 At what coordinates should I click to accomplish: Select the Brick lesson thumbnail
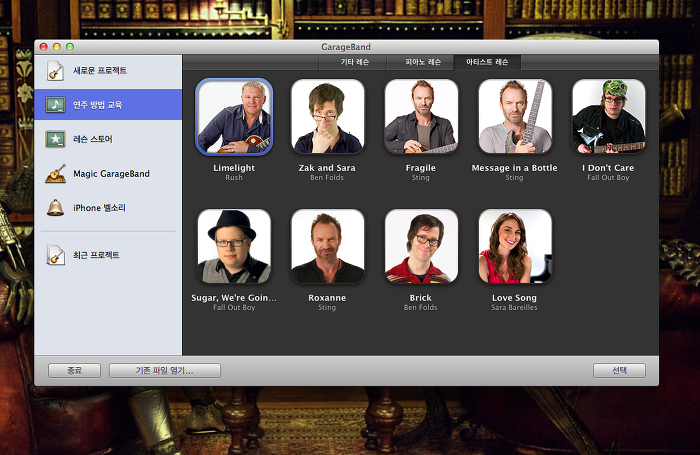(x=421, y=246)
